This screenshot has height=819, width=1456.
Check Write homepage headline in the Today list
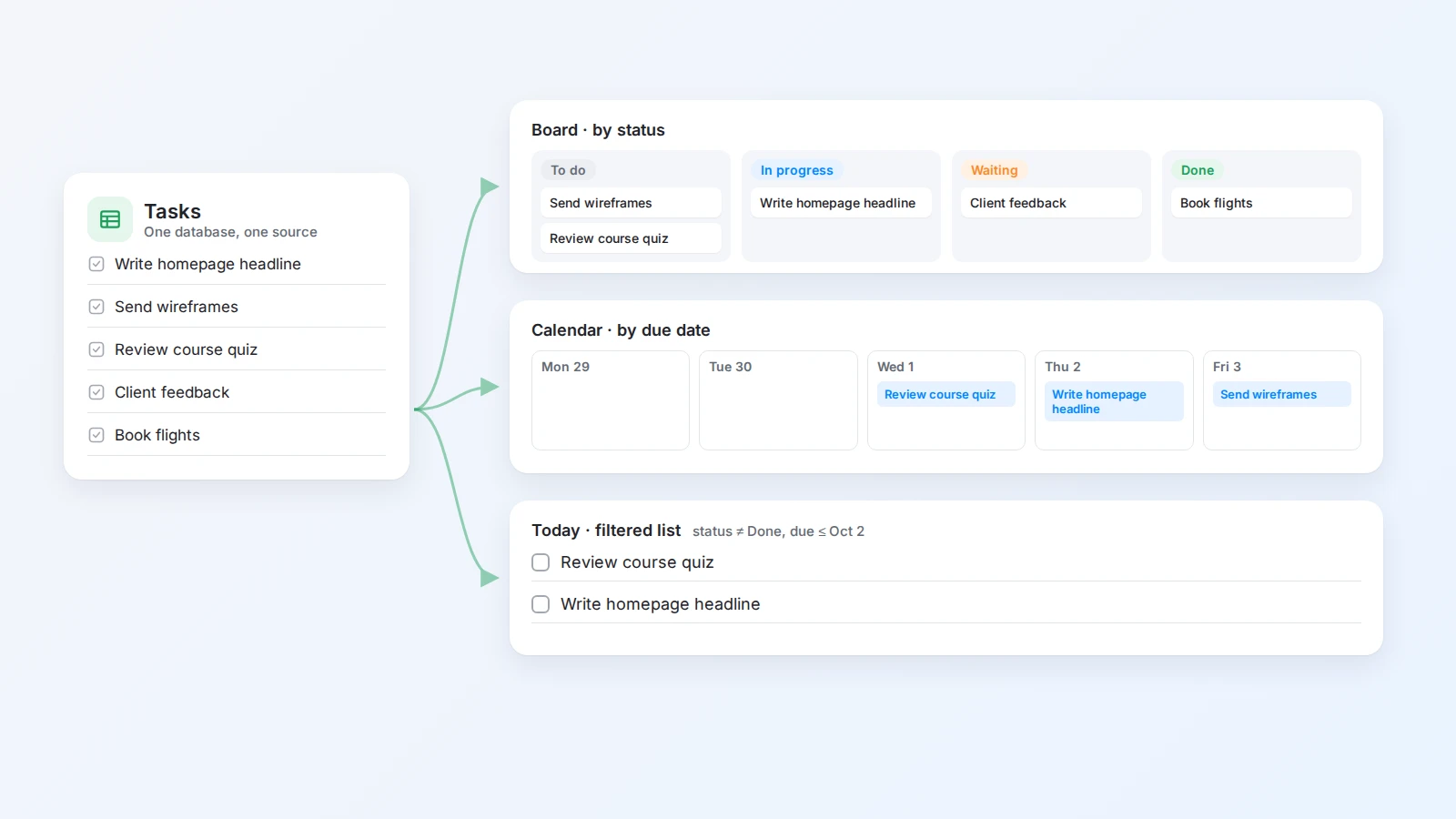click(541, 604)
